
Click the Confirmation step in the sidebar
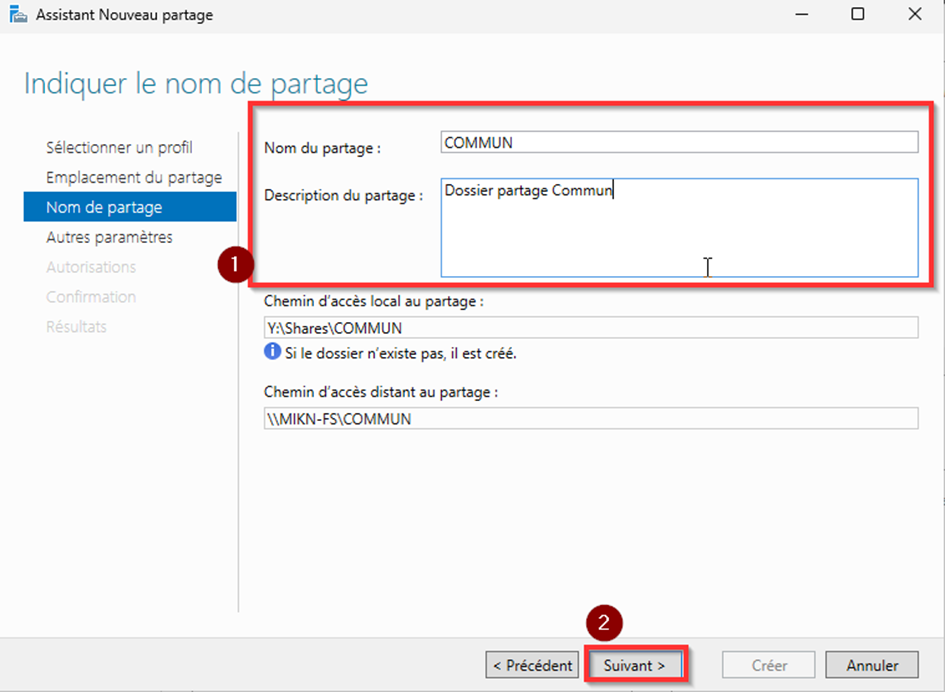91,297
